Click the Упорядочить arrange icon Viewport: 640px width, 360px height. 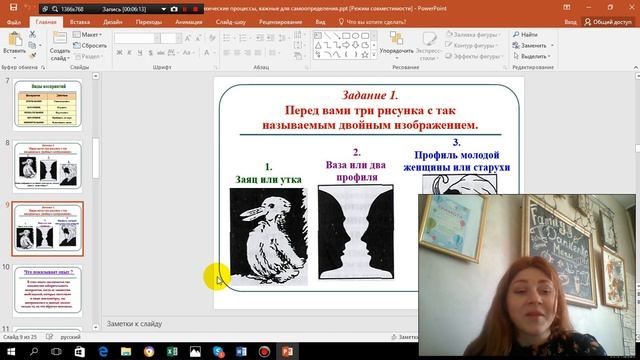396,38
